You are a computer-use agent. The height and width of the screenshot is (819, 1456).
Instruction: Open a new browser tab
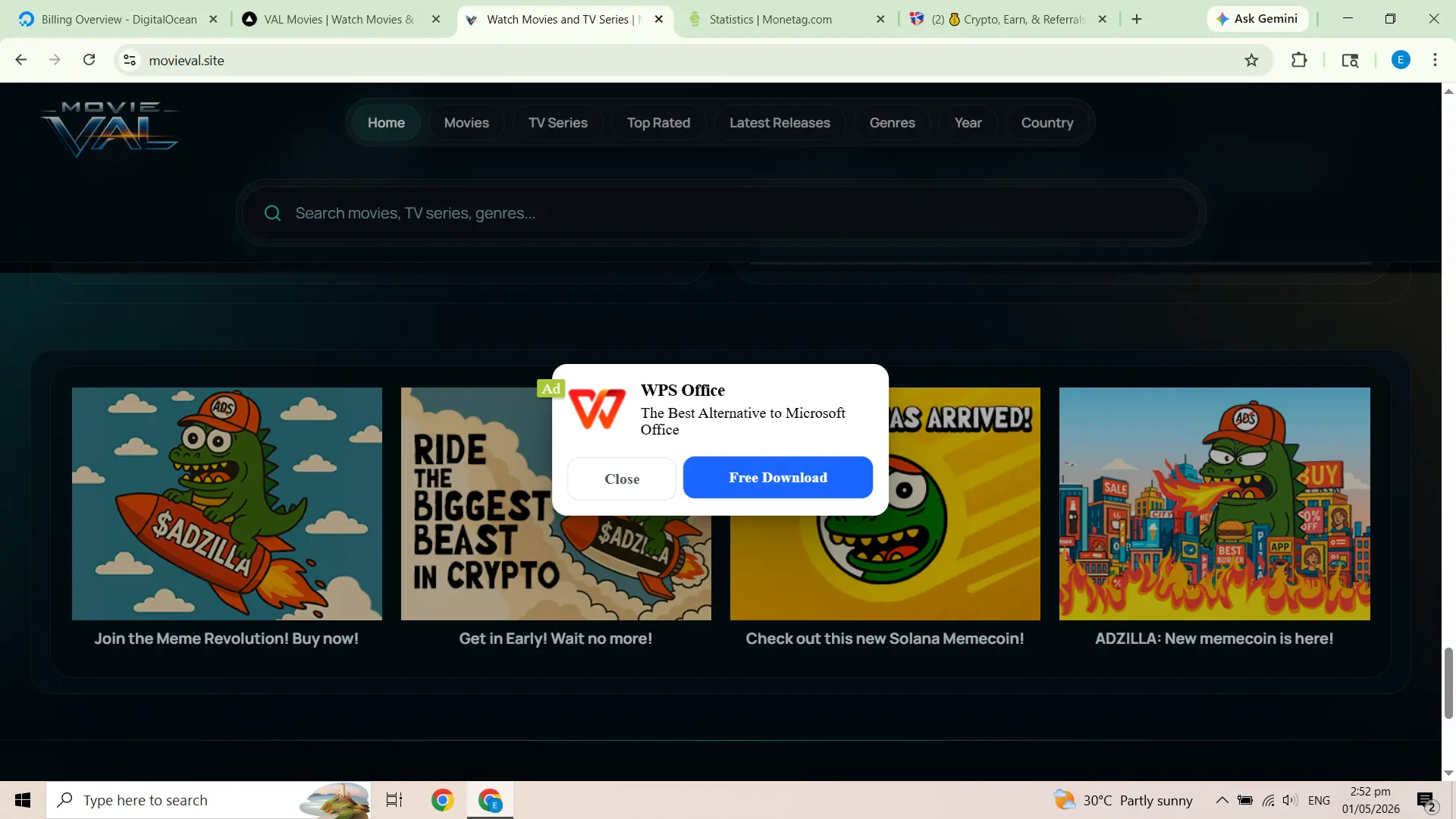(x=1137, y=19)
